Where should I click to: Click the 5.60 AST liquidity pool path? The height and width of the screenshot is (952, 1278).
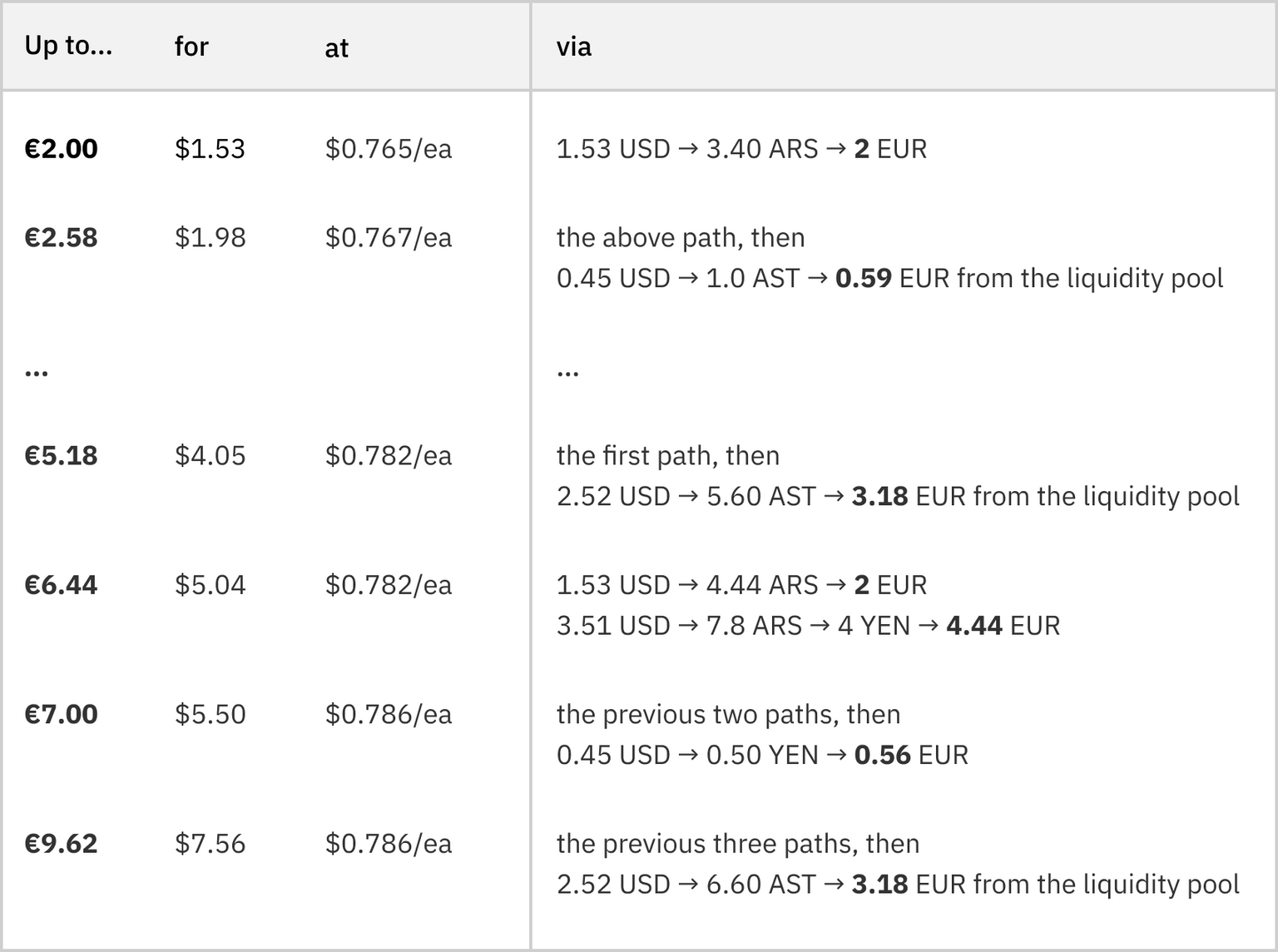[x=898, y=497]
